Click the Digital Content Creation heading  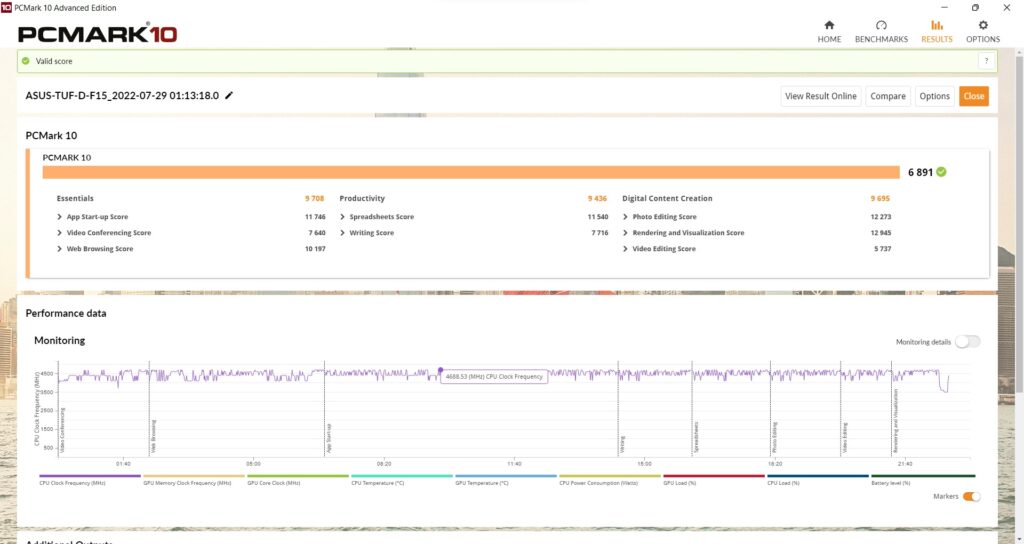[667, 199]
